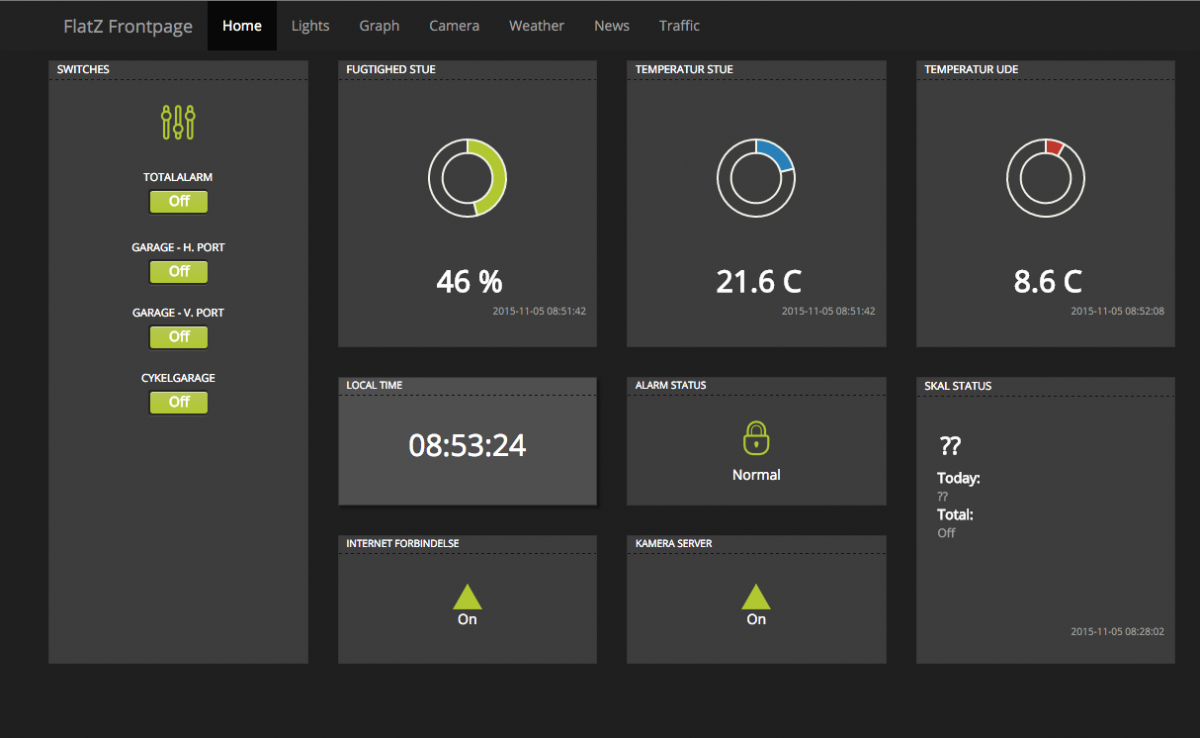Click the green padlock alarm status icon
Screen dimensions: 1200x738
click(756, 438)
